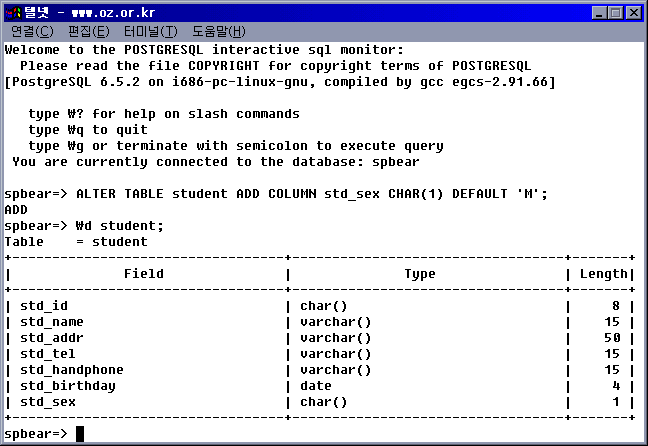Image resolution: width=648 pixels, height=446 pixels.
Task: Click the 'type \? for help' line
Action: coord(164,114)
